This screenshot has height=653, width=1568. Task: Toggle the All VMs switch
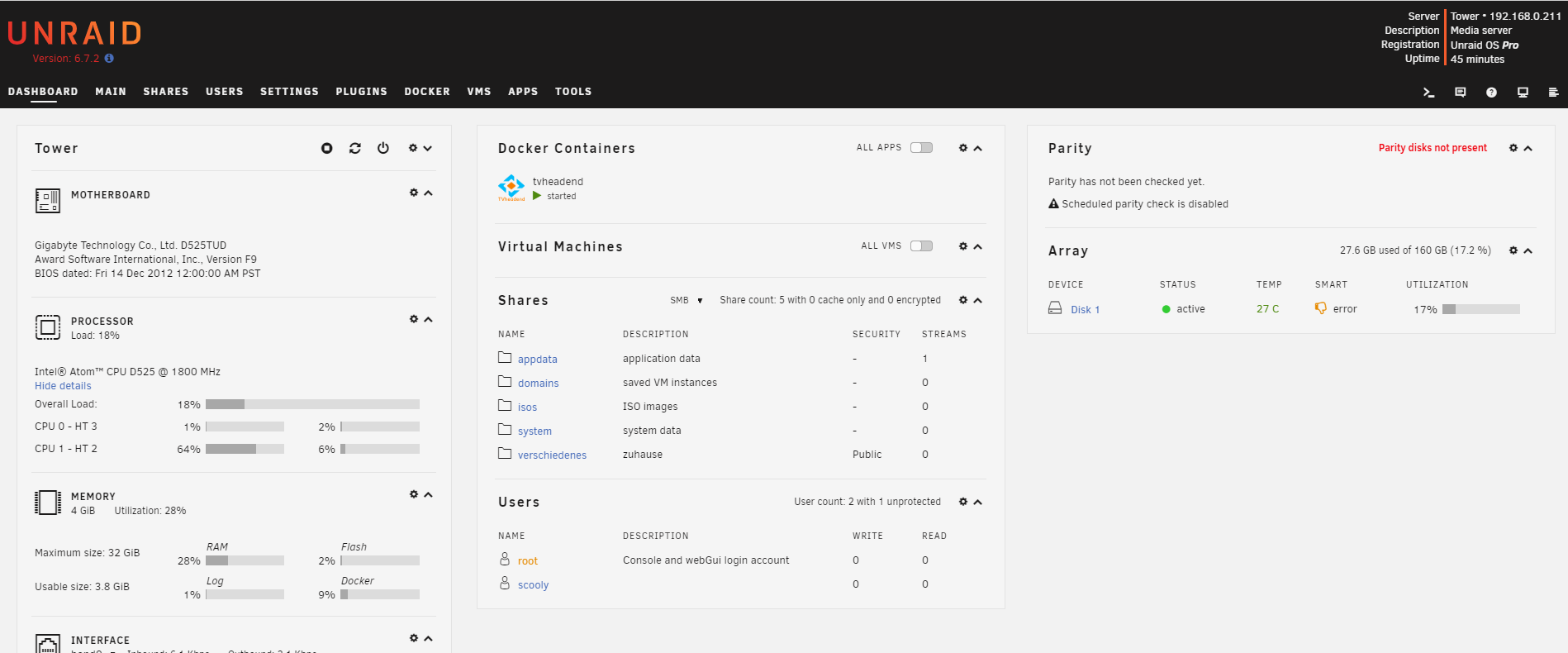921,246
